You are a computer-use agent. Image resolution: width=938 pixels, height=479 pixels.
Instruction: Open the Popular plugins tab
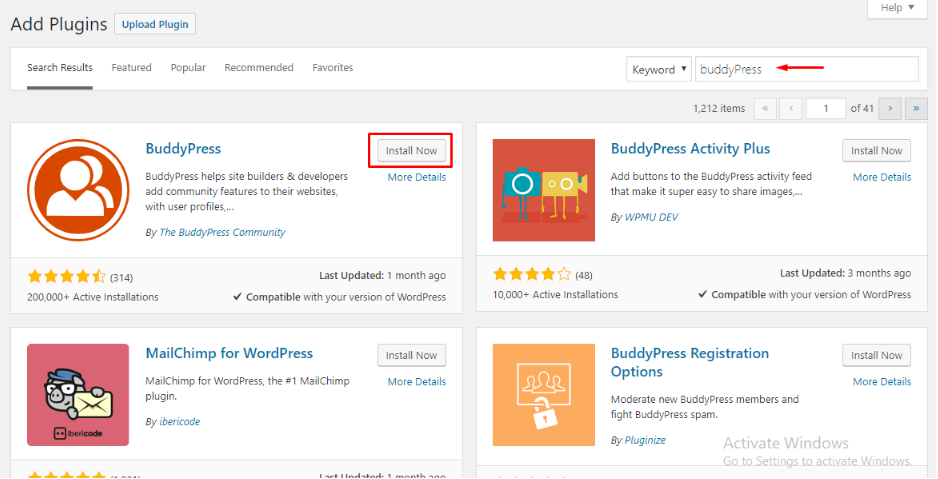point(188,68)
